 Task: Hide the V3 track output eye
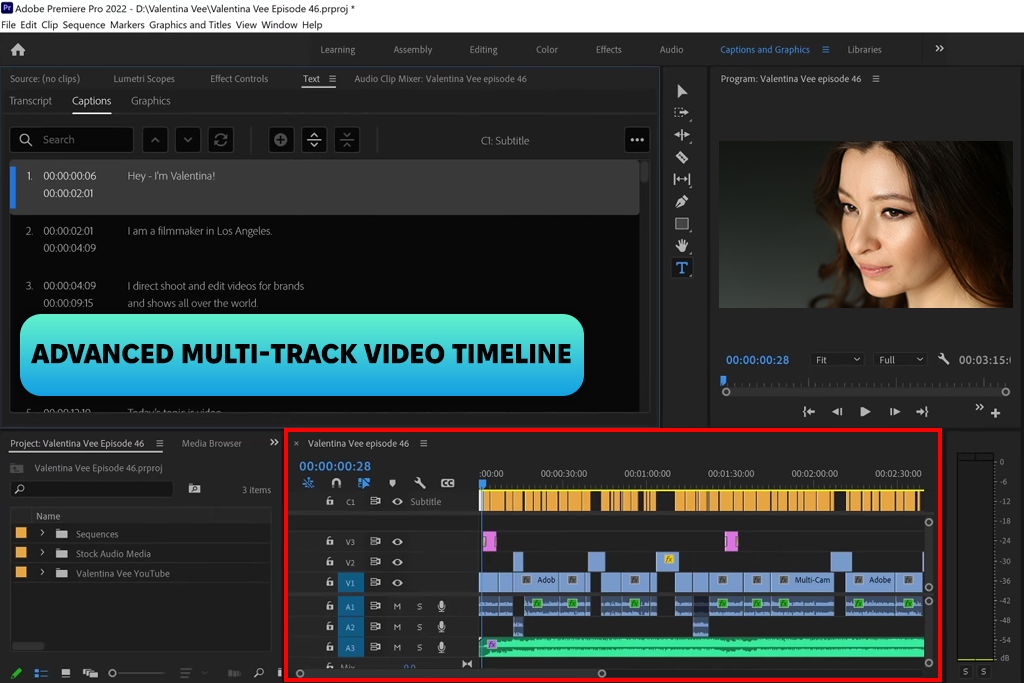397,542
